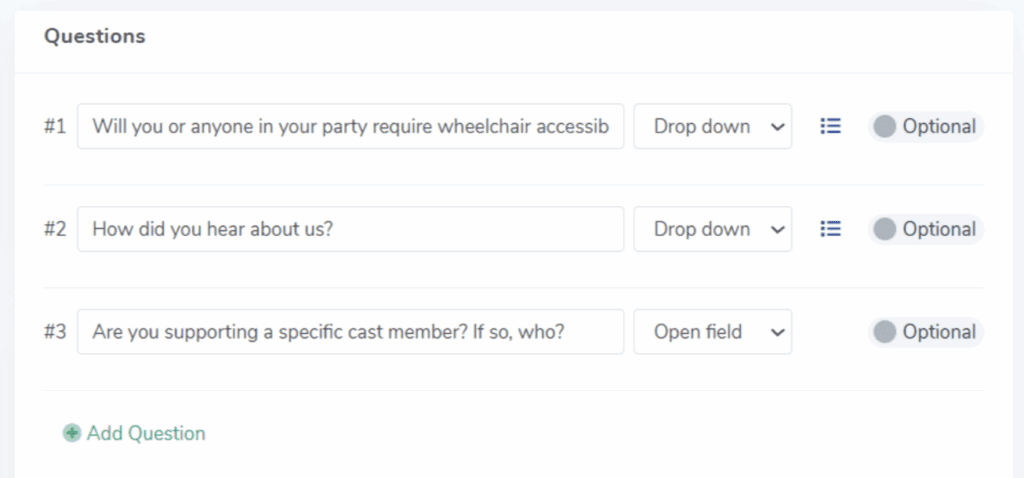Click the chevron arrow on question #2 type selector
The height and width of the screenshot is (478, 1024).
click(x=777, y=230)
